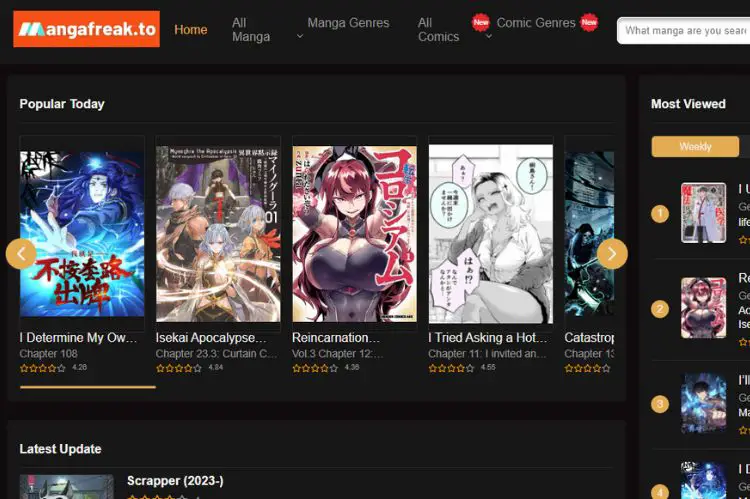This screenshot has width=750, height=499.
Task: Open Chapter 23.3: Curtain C... link
Action: coord(216,354)
